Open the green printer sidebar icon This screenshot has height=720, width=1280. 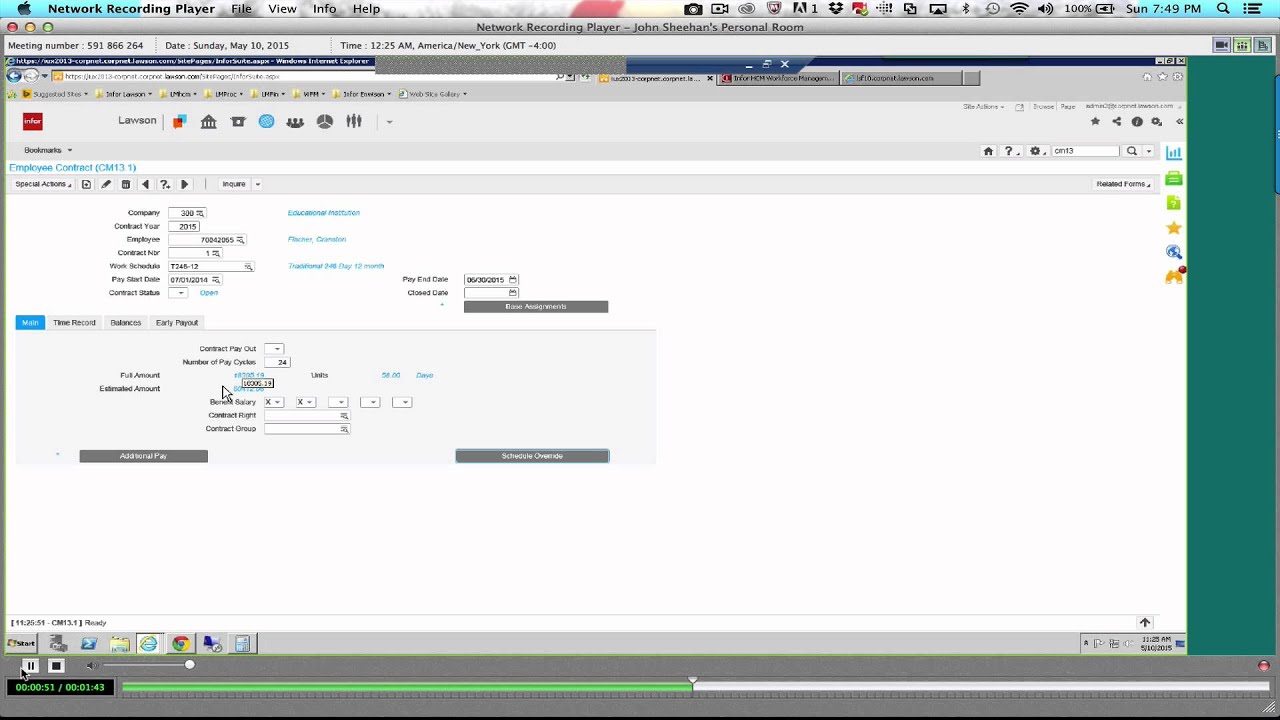click(1174, 178)
